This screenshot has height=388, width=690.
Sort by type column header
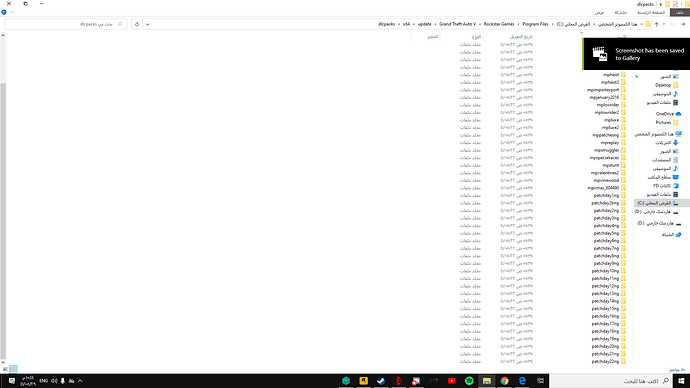(476, 37)
